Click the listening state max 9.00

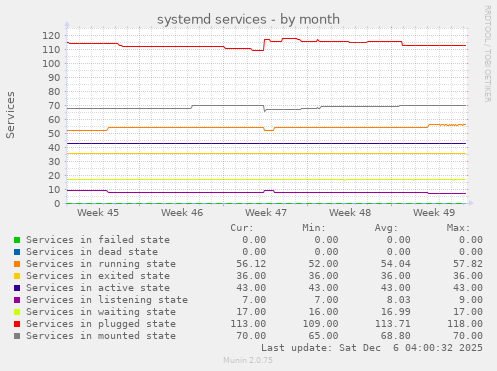(x=471, y=300)
